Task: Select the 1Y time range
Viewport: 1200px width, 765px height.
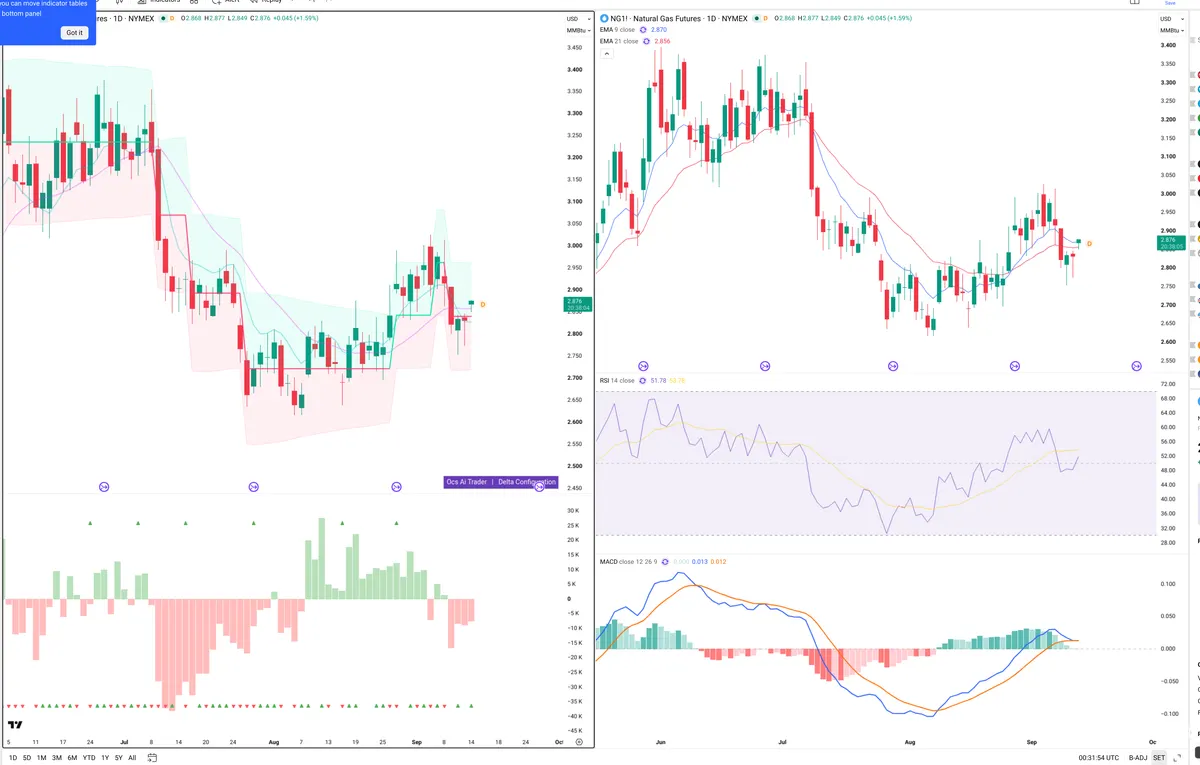Action: (105, 758)
